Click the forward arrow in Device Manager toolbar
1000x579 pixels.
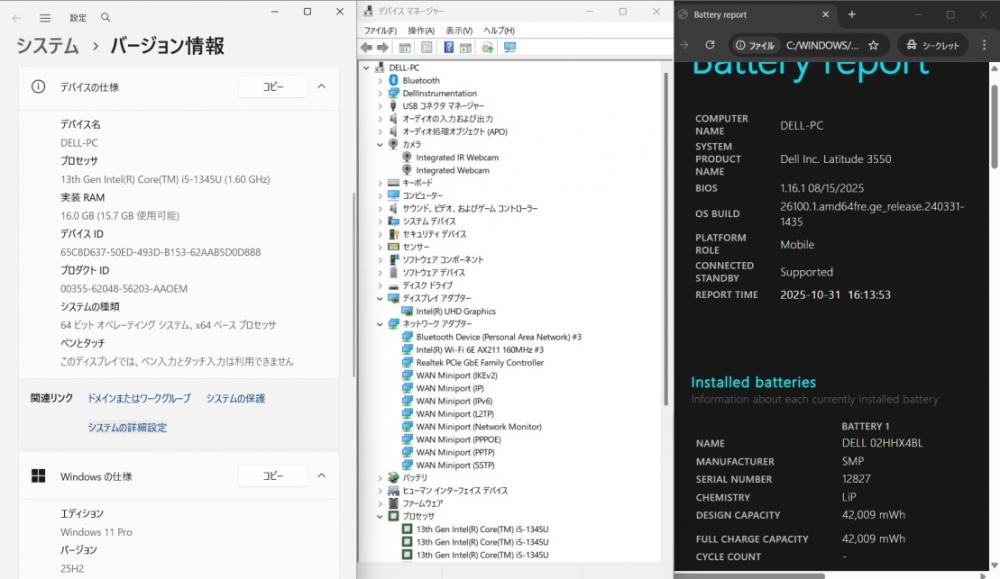383,47
